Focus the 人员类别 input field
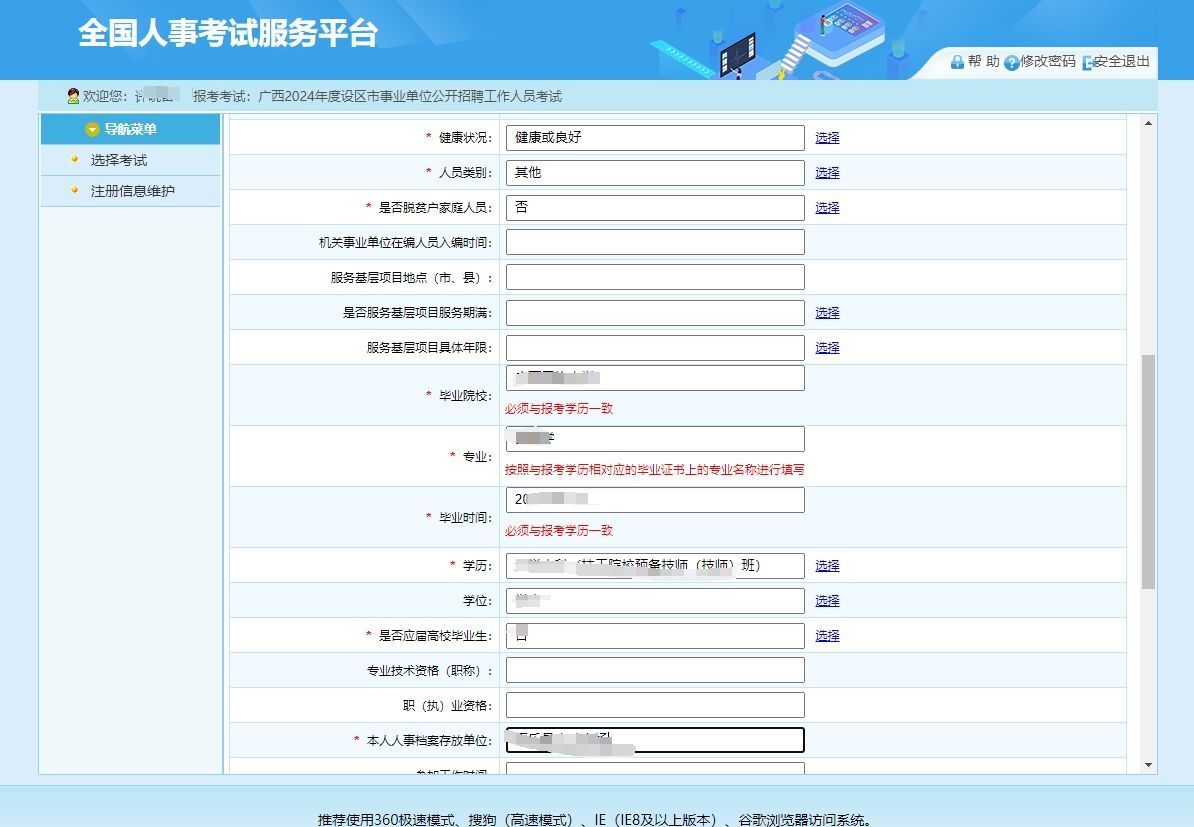 coord(655,173)
